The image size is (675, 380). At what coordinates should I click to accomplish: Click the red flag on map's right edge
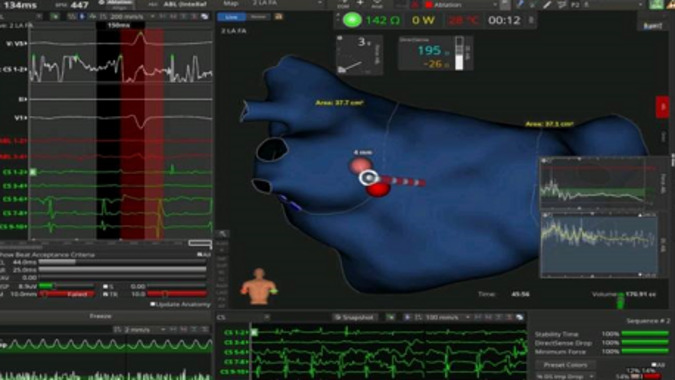click(x=662, y=107)
